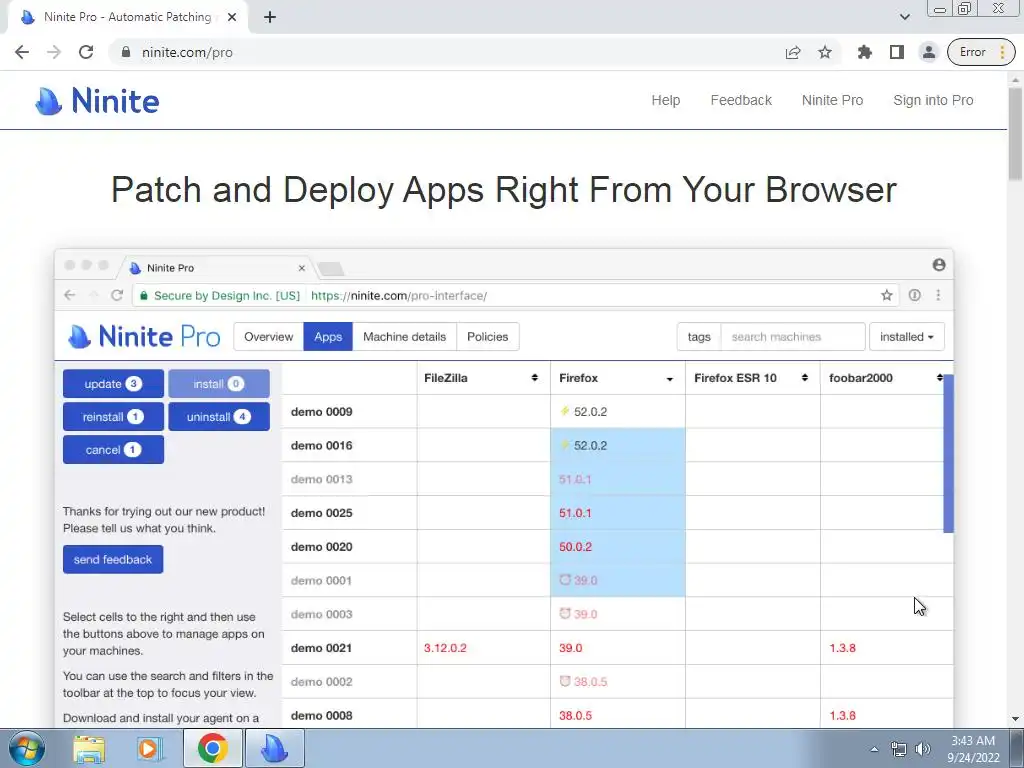Click the padlock site info icon
The width and height of the screenshot is (1024, 768).
(x=126, y=52)
